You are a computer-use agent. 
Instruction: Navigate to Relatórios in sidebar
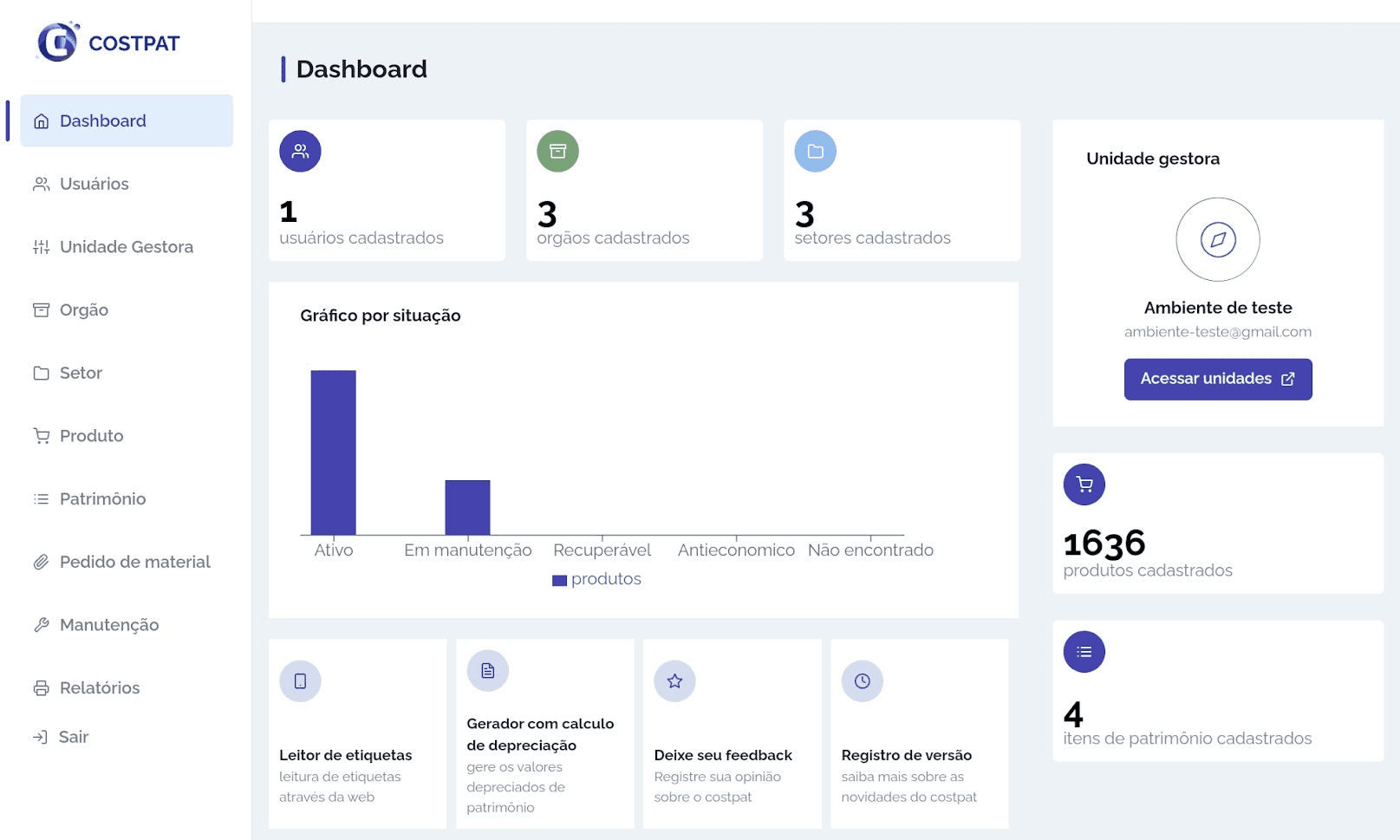point(99,688)
